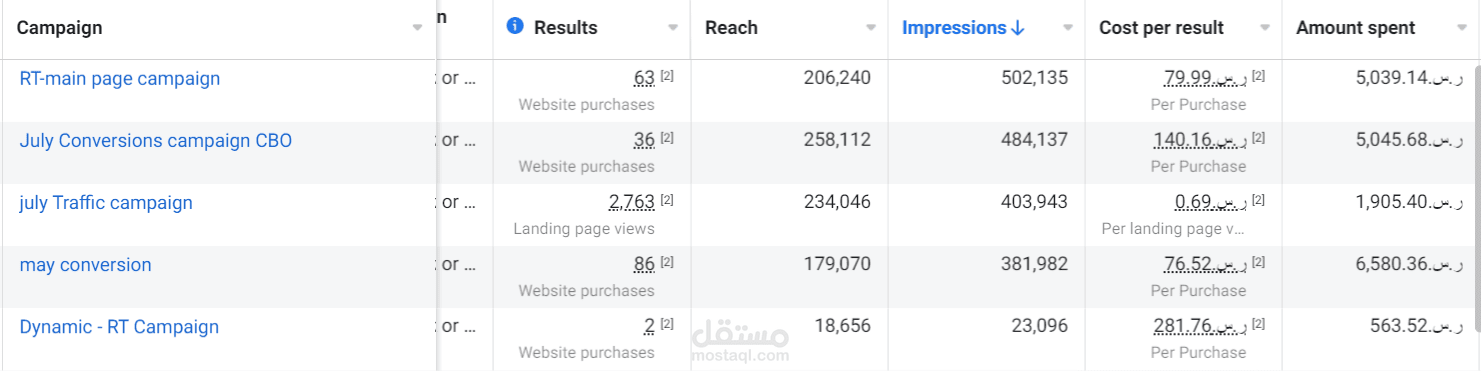Click the 140.16 cost per result value

pos(1200,140)
